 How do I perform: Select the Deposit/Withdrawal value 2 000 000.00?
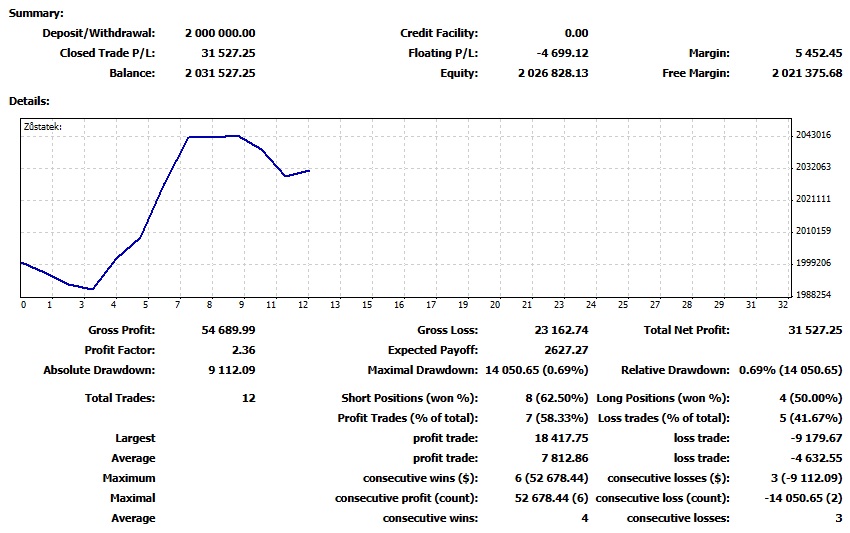coord(220,33)
